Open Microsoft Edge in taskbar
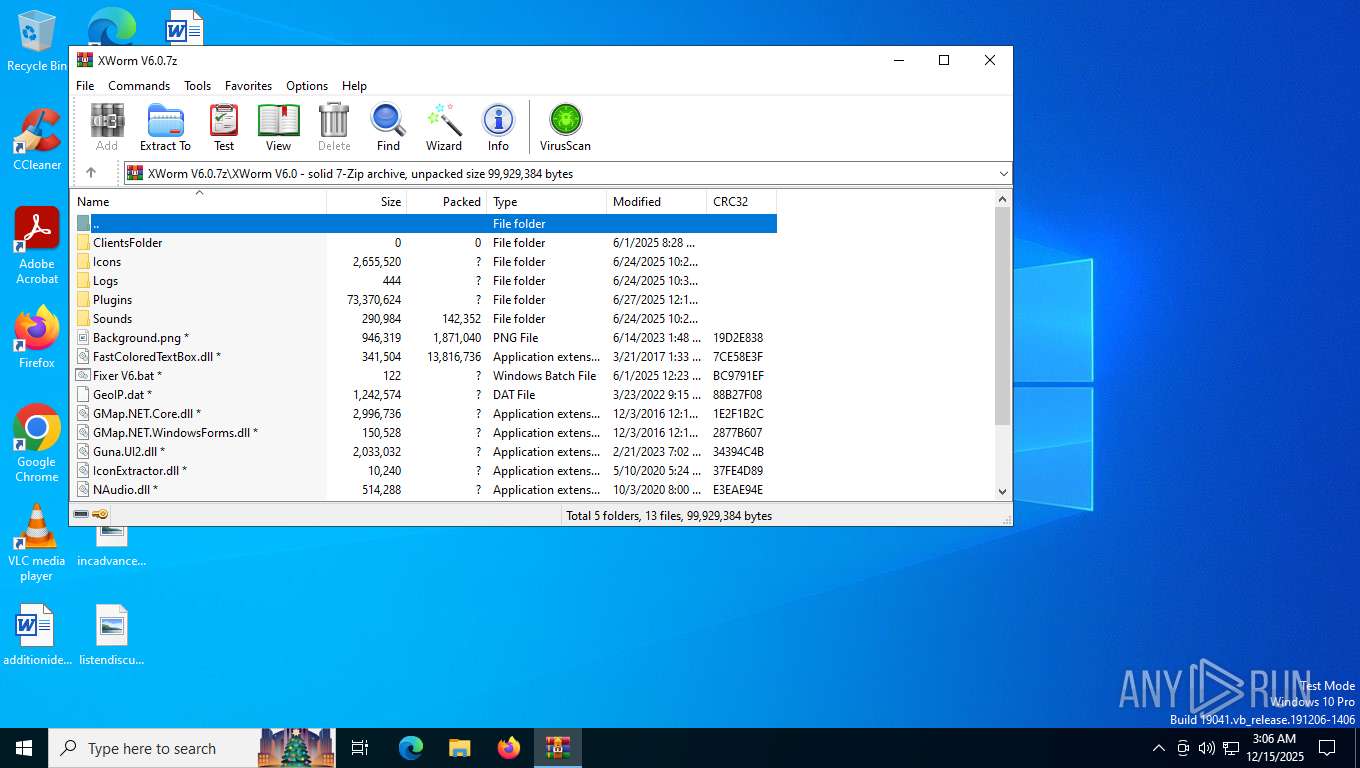1360x768 pixels. click(x=411, y=748)
